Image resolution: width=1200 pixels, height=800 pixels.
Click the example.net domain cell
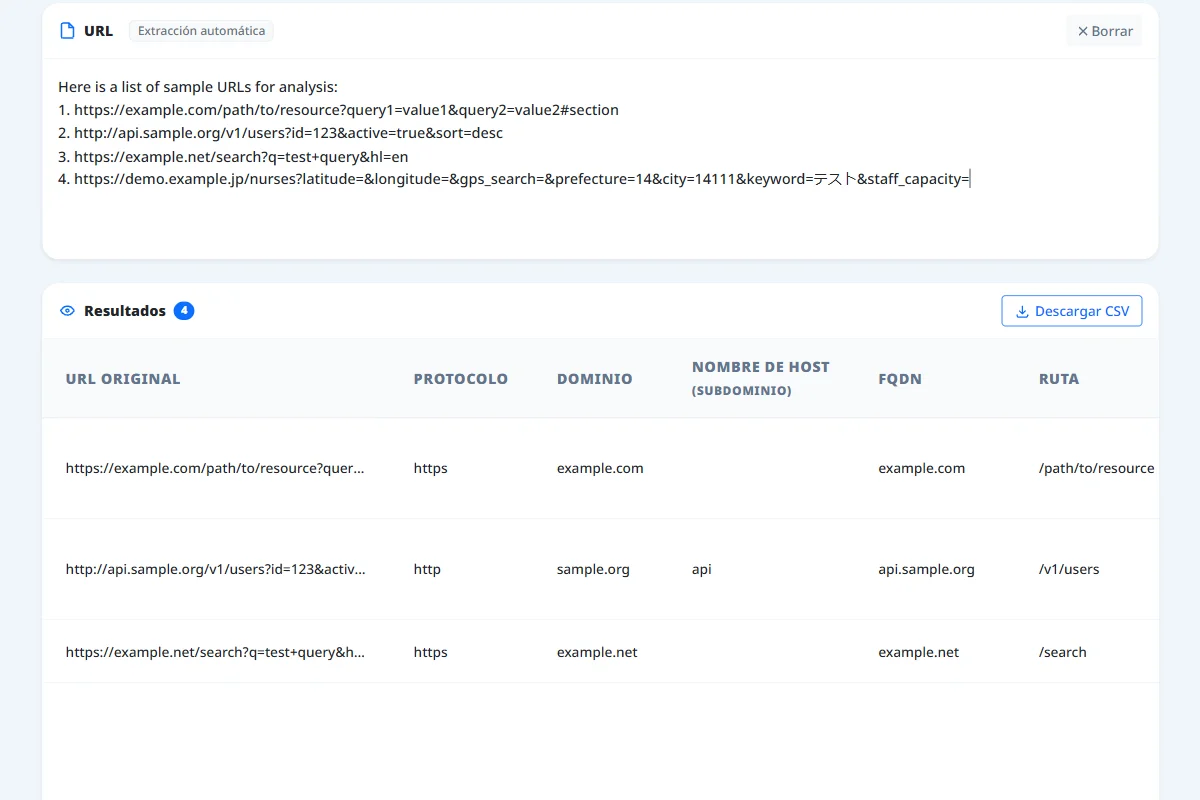coord(597,652)
